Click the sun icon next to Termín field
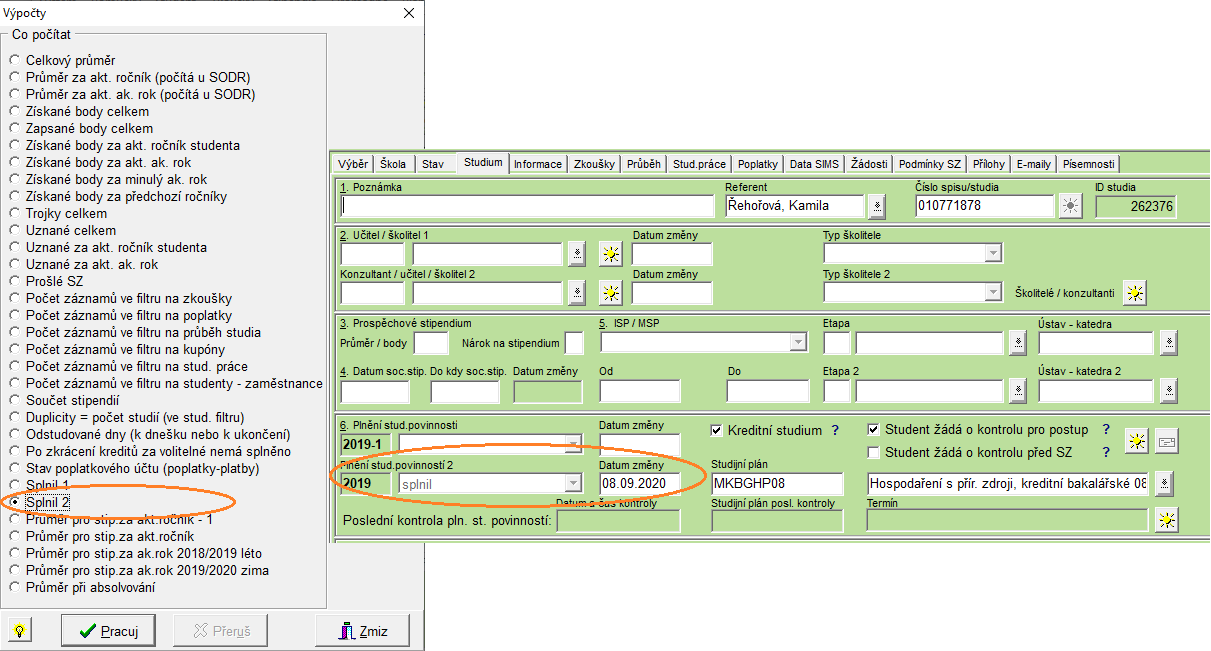This screenshot has height=651, width=1211. [1165, 520]
